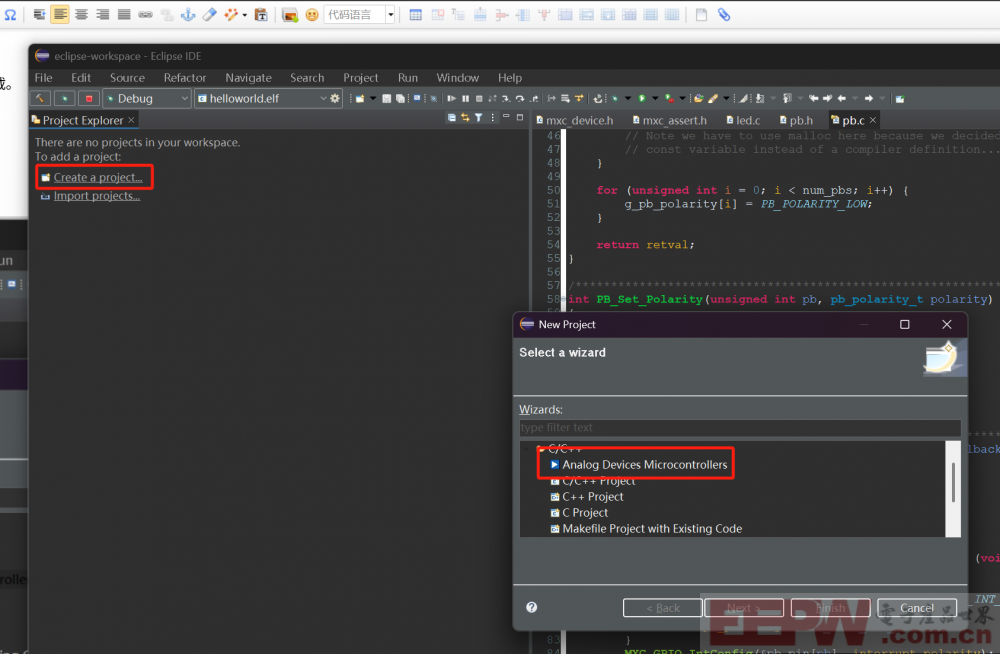Click the Terminate square icon
Screen dimensions: 1000x654
479,98
